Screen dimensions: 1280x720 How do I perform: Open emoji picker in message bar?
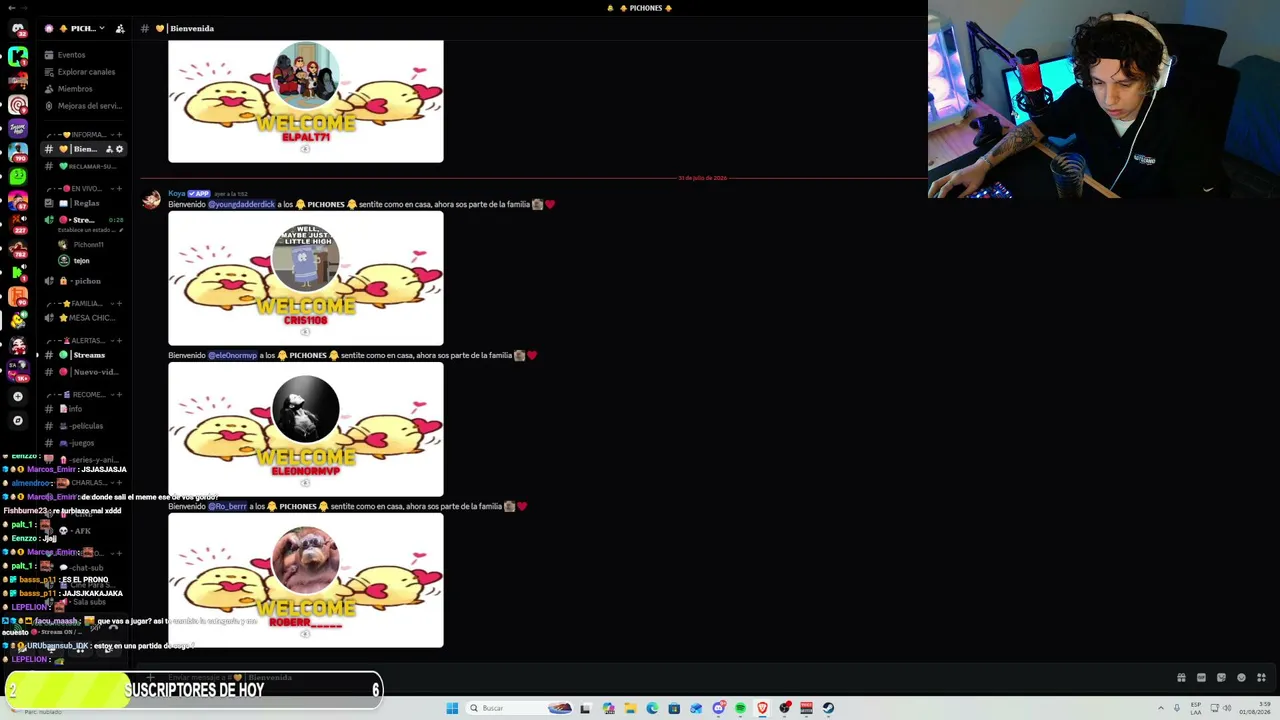[1241, 678]
